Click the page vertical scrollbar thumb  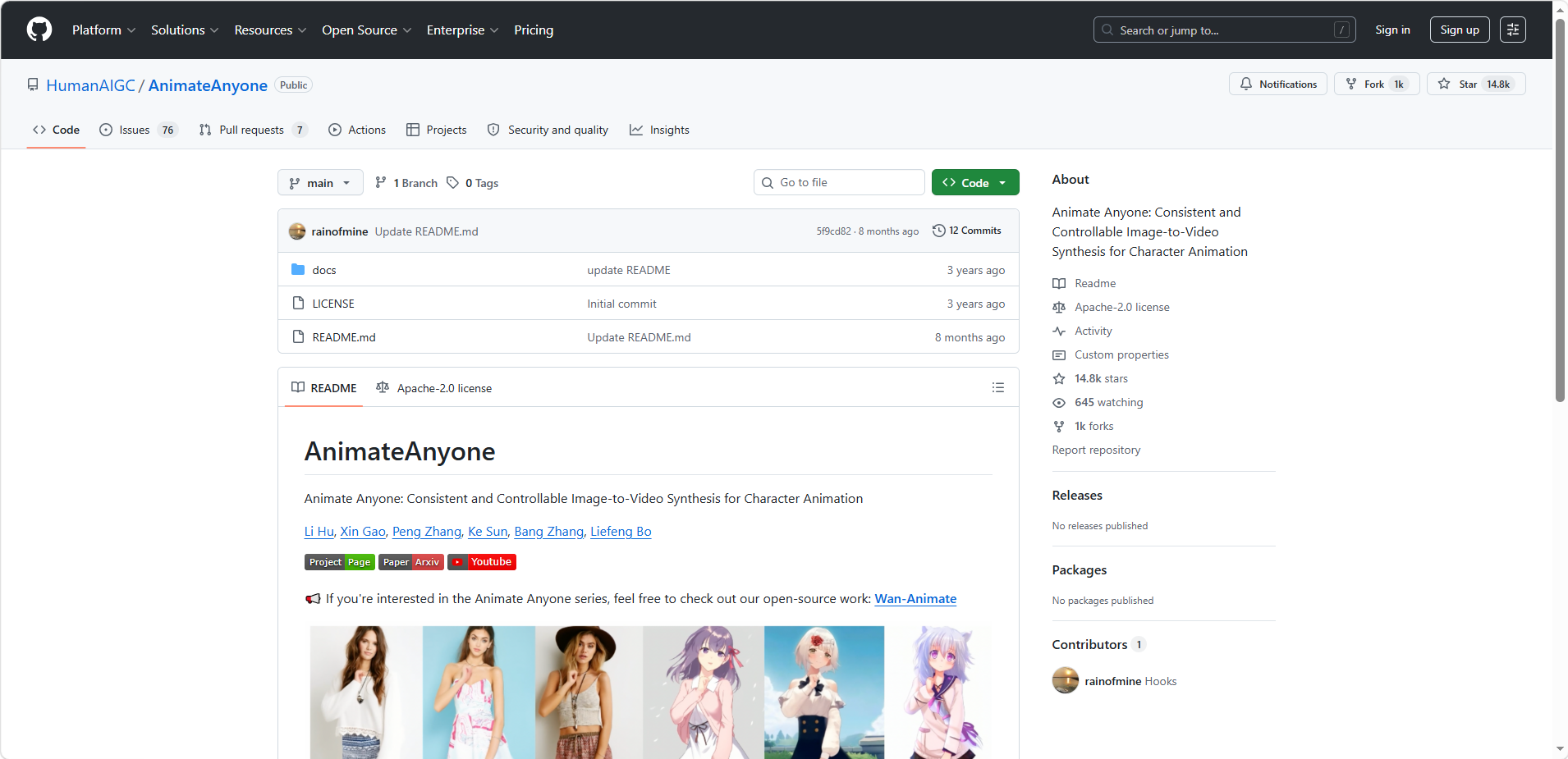point(1560,209)
